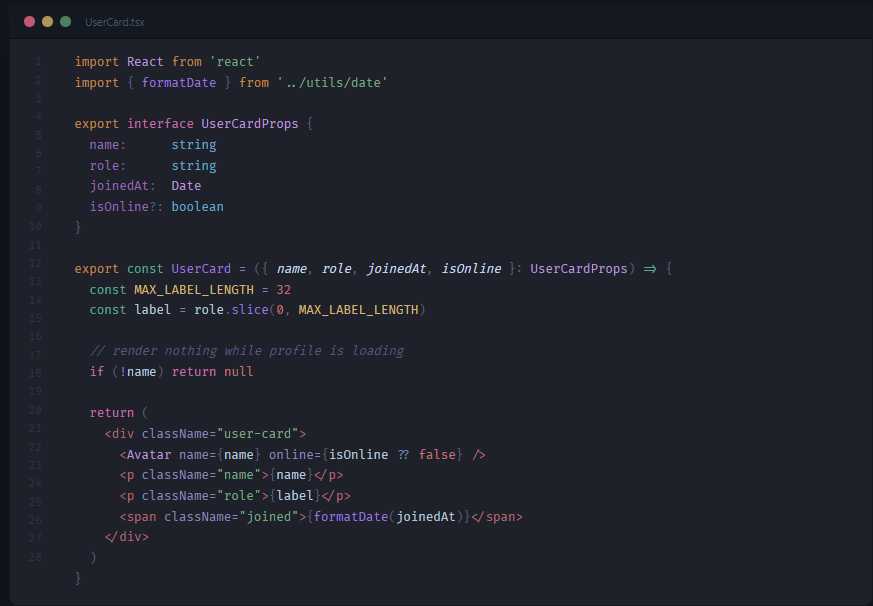Image resolution: width=873 pixels, height=606 pixels.
Task: Click the formatDate call on line 26
Action: tap(355, 516)
